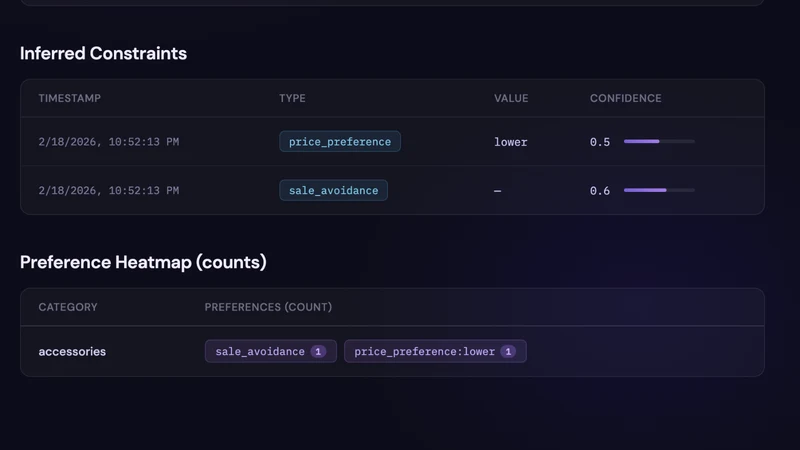Click the first row timestamp 10:52:13 PM
Screen dimensions: 800x450
(109, 142)
